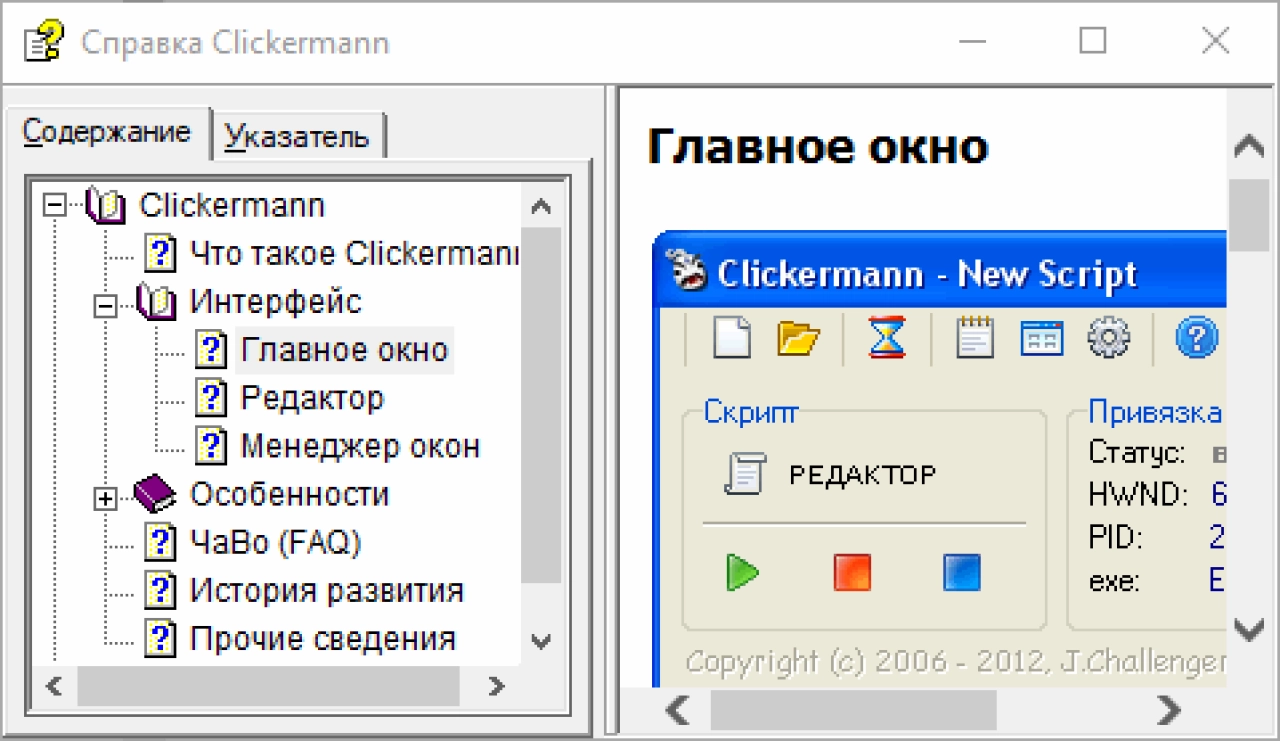
Task: Click the red stop square
Action: click(852, 573)
